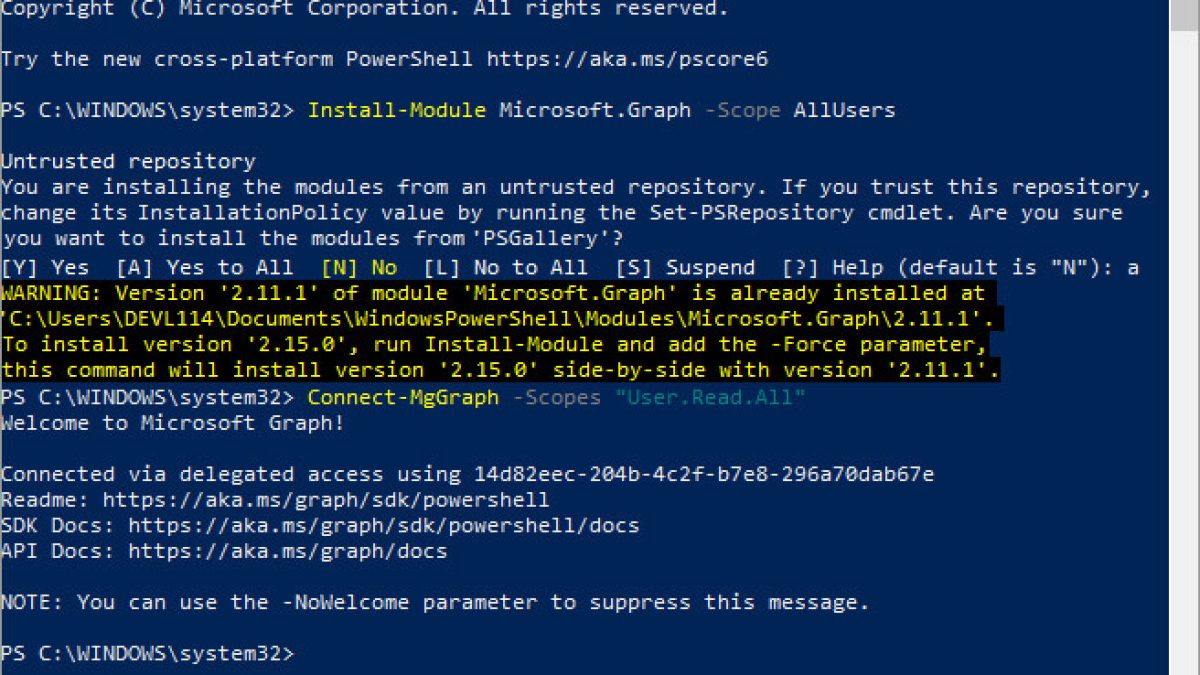1200x675 pixels.
Task: Click the Readme URL aka.ms/graph/sdk/powershell
Action: click(326, 500)
